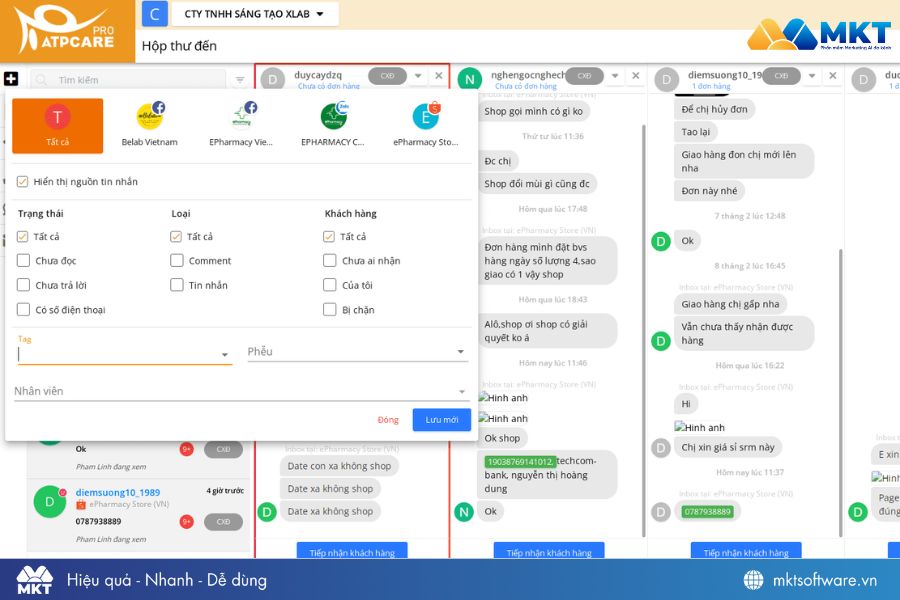Enable the Chưa trả lời filter

23,285
